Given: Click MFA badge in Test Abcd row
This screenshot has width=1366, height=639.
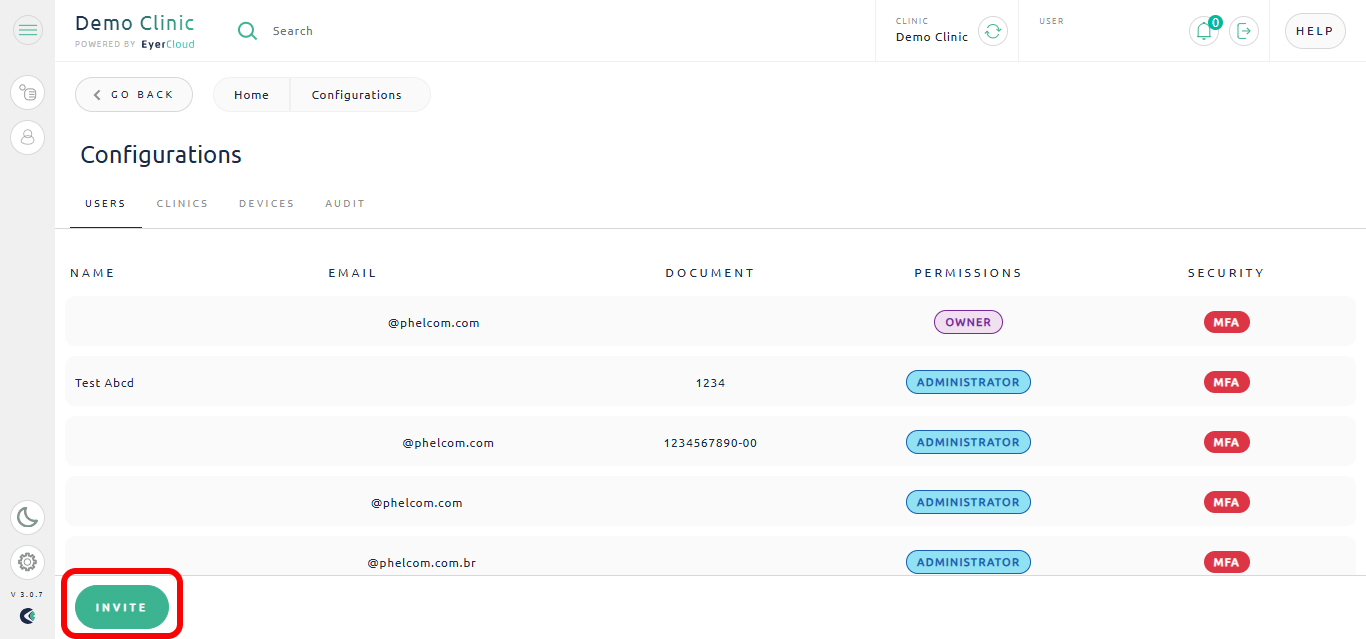Looking at the screenshot, I should point(1226,382).
